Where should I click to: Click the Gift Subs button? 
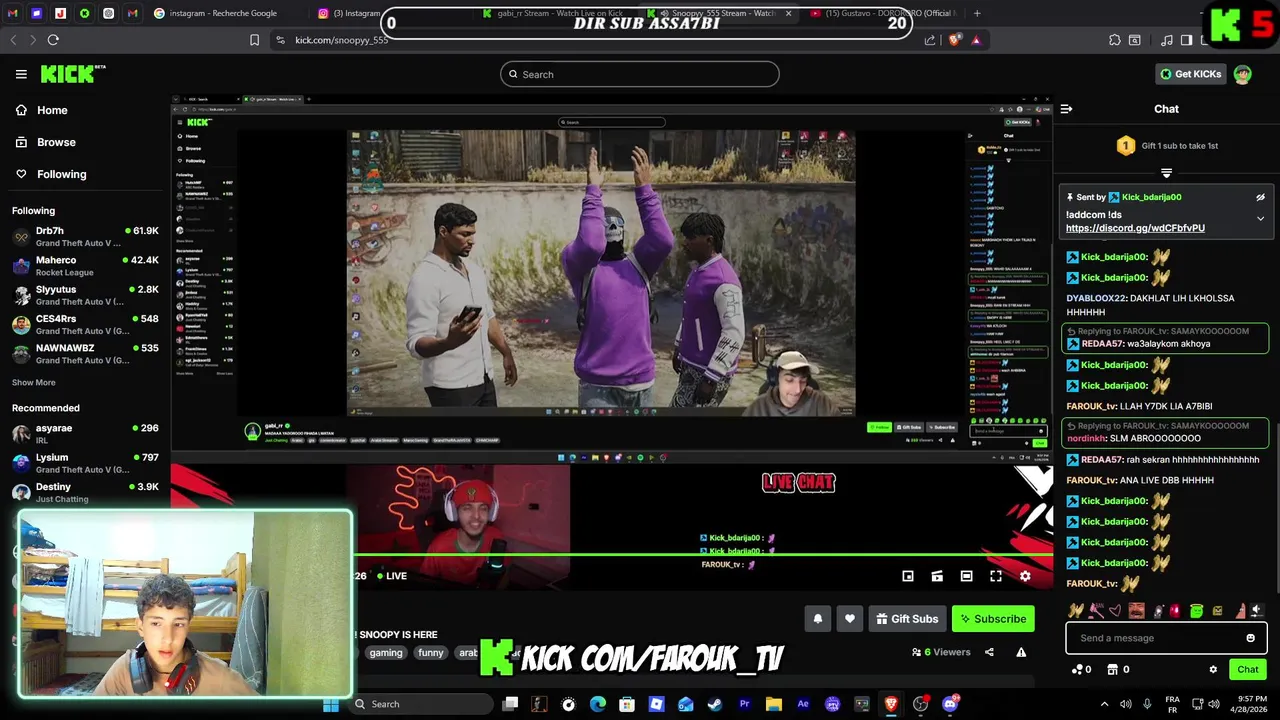click(x=907, y=619)
